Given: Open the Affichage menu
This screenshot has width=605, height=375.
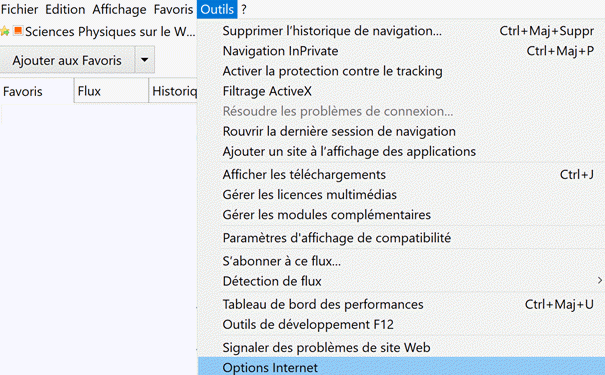Looking at the screenshot, I should (119, 9).
